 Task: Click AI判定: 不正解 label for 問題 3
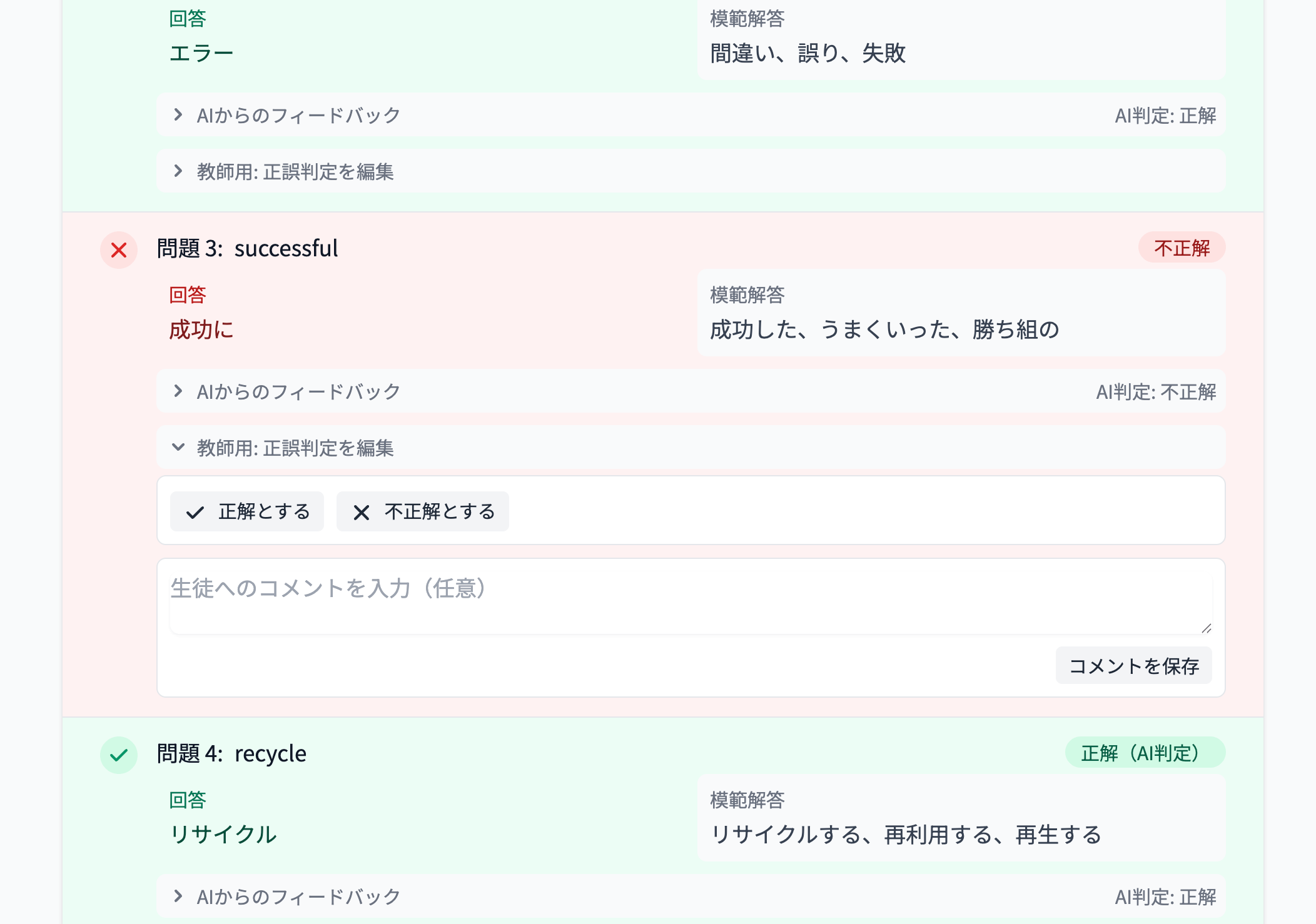coord(1156,392)
